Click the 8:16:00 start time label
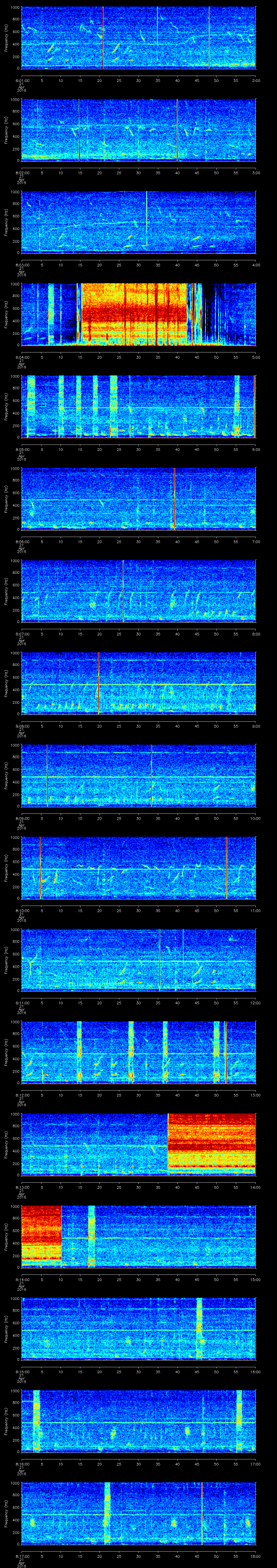 coord(22,1464)
